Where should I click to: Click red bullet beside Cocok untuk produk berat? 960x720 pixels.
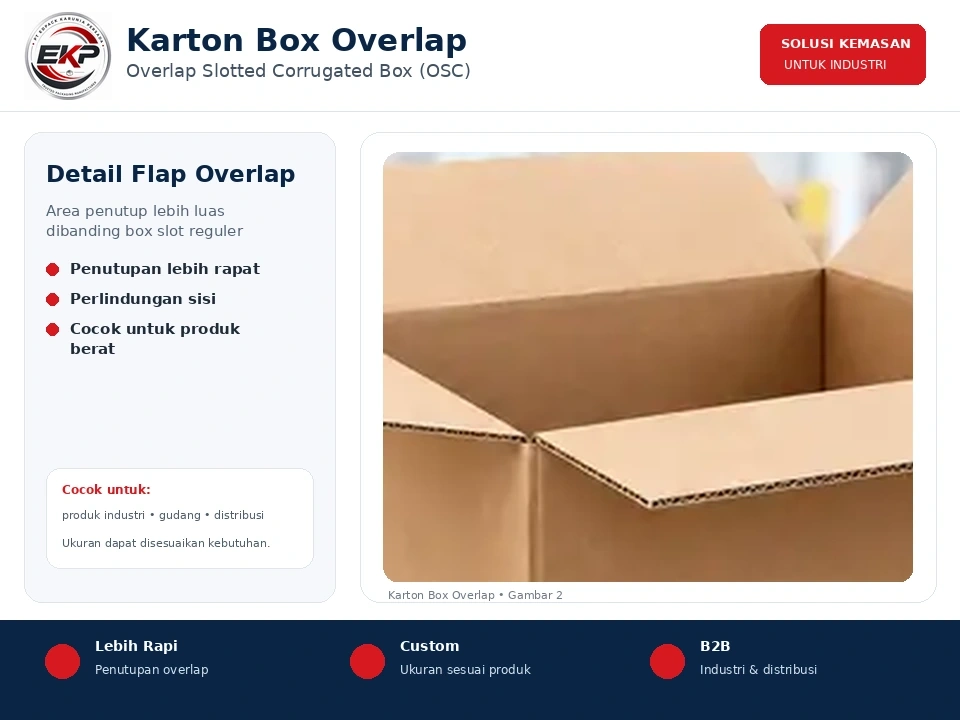tap(53, 329)
